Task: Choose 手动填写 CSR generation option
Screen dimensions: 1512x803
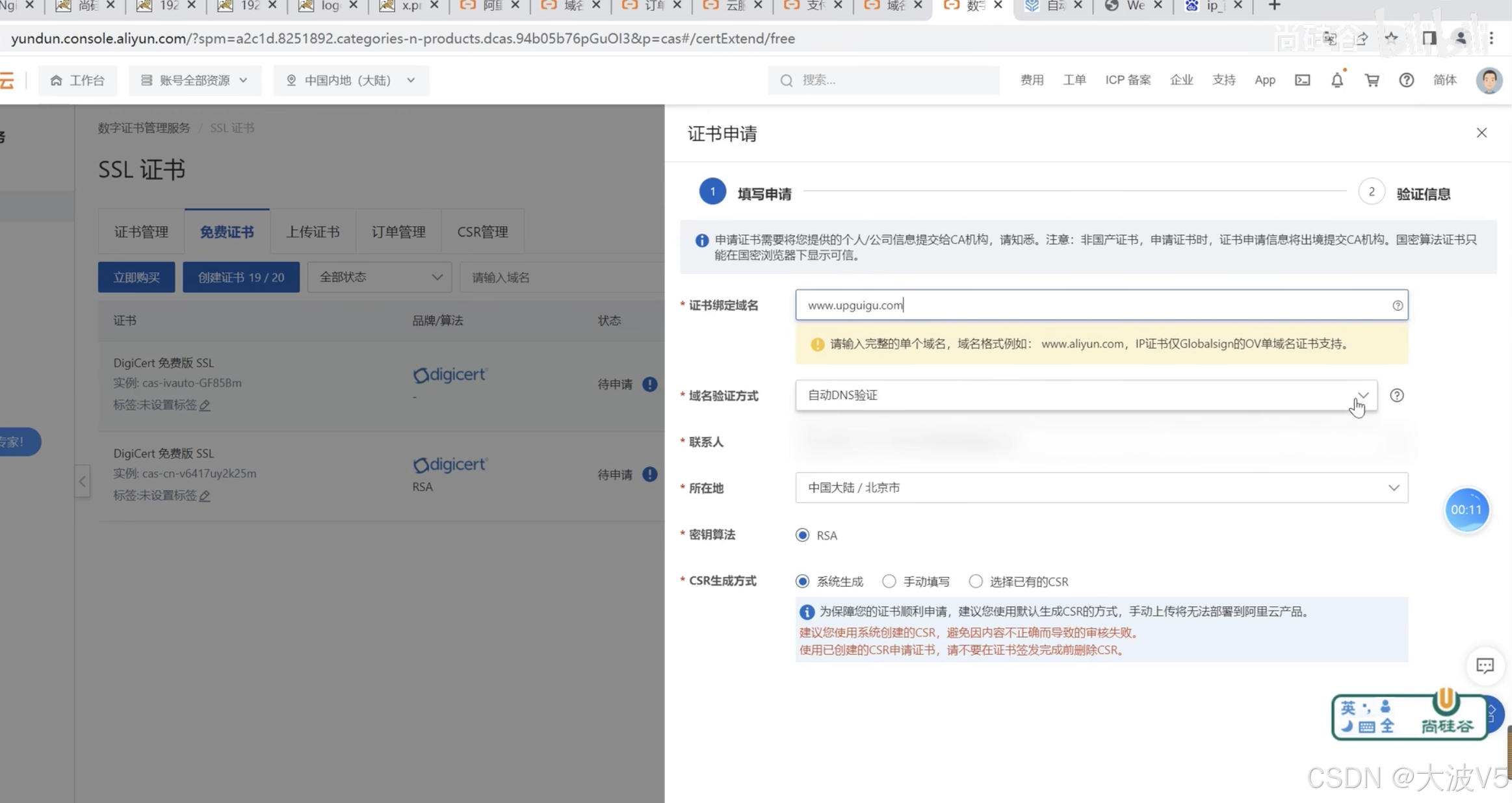Action: [889, 581]
